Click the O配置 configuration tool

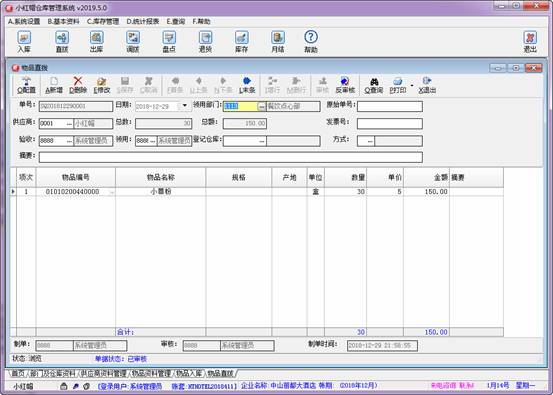click(x=26, y=85)
